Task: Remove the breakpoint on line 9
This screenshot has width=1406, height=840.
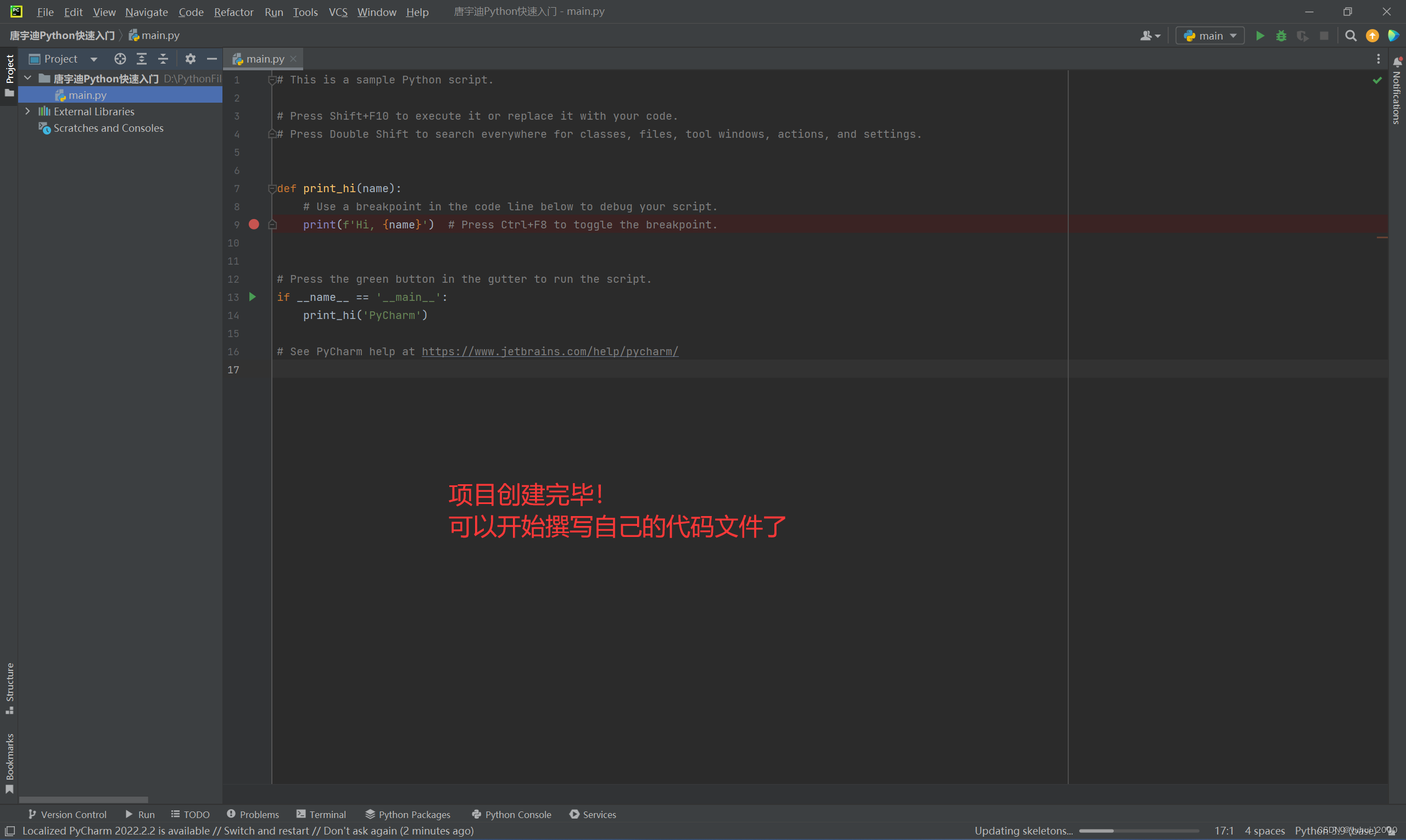Action: coord(254,225)
